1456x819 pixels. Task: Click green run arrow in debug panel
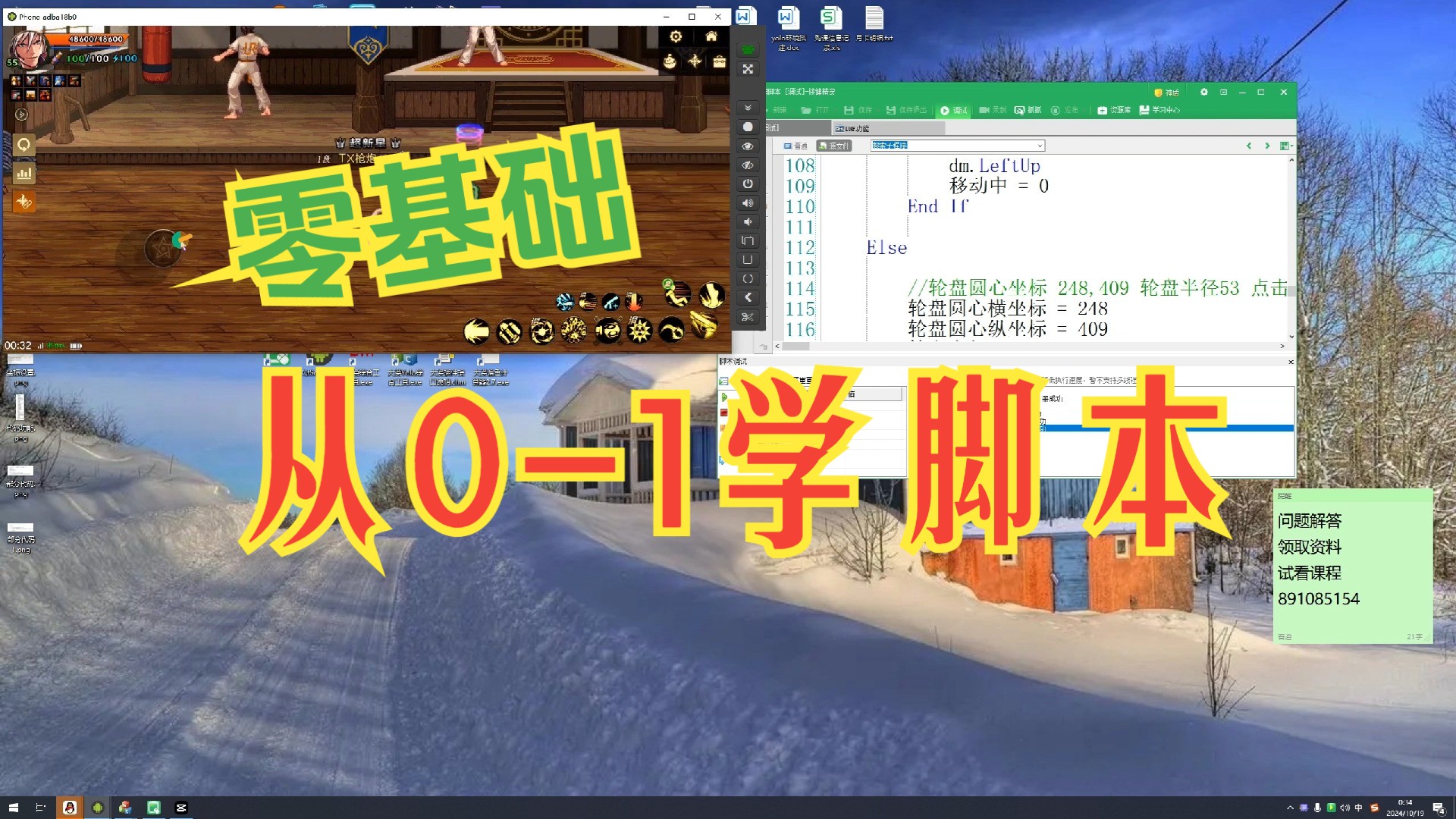(x=724, y=397)
